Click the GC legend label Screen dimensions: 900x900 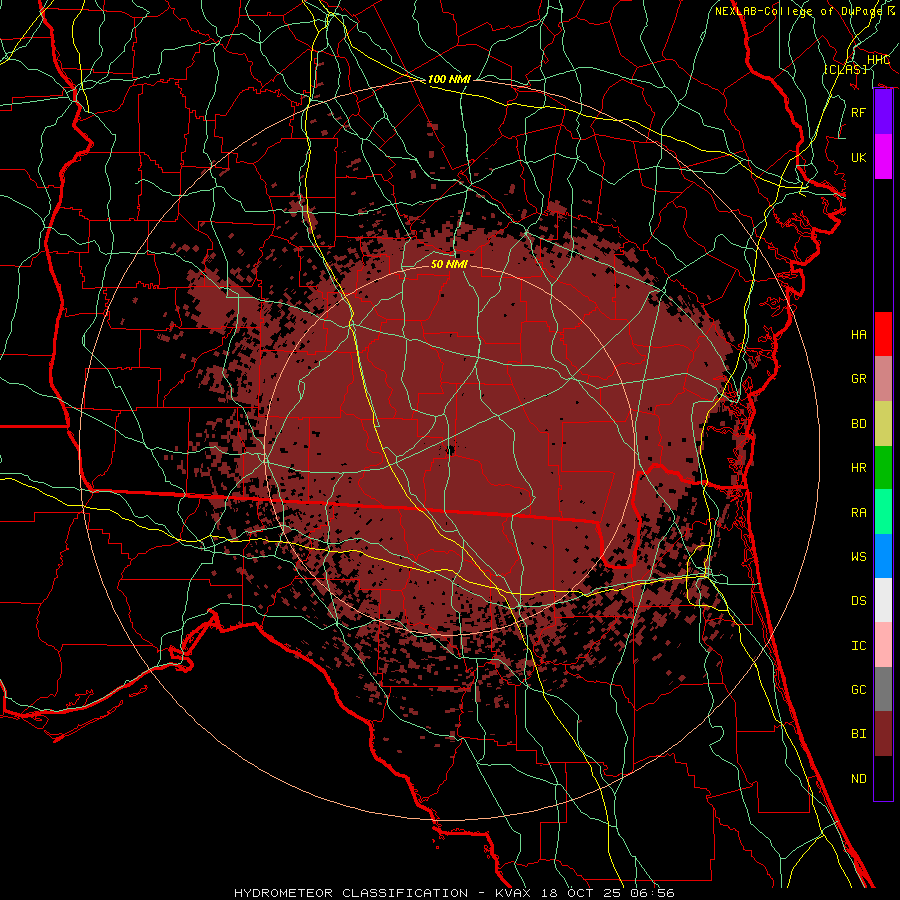coord(858,690)
